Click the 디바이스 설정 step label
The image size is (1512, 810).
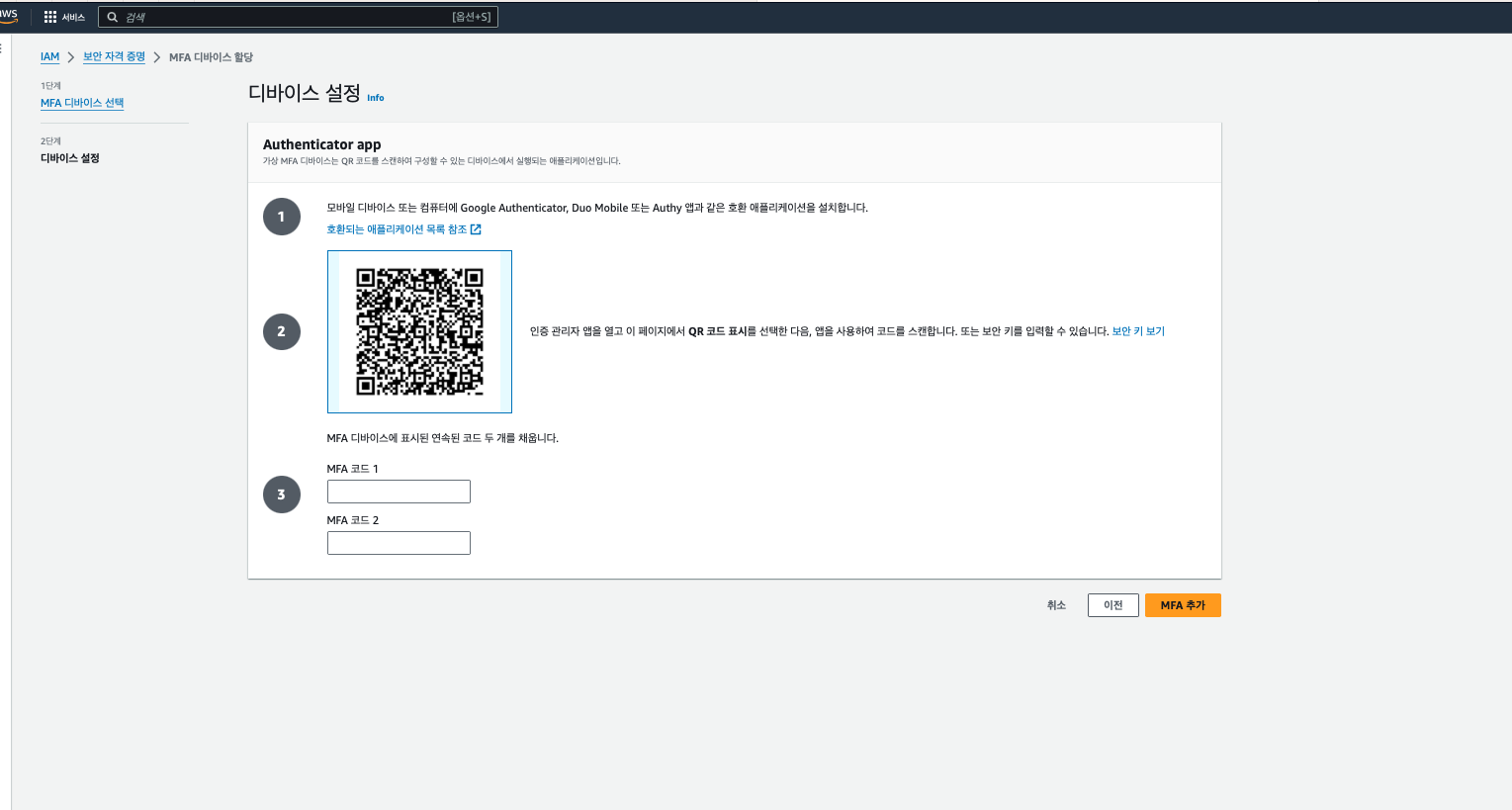pyautogui.click(x=70, y=158)
